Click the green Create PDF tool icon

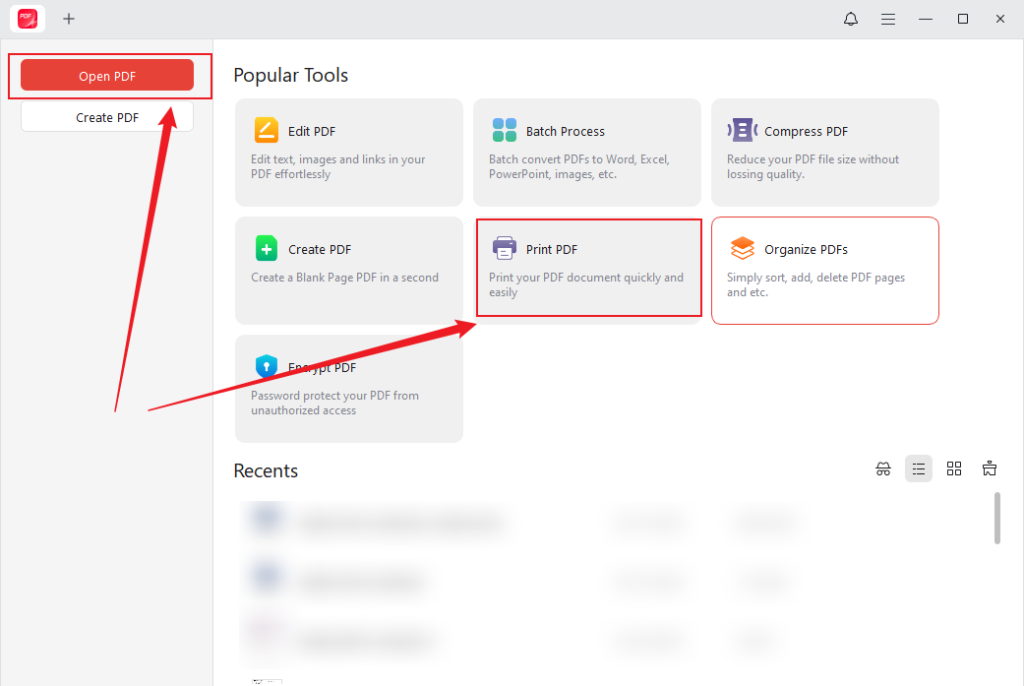[x=266, y=249]
